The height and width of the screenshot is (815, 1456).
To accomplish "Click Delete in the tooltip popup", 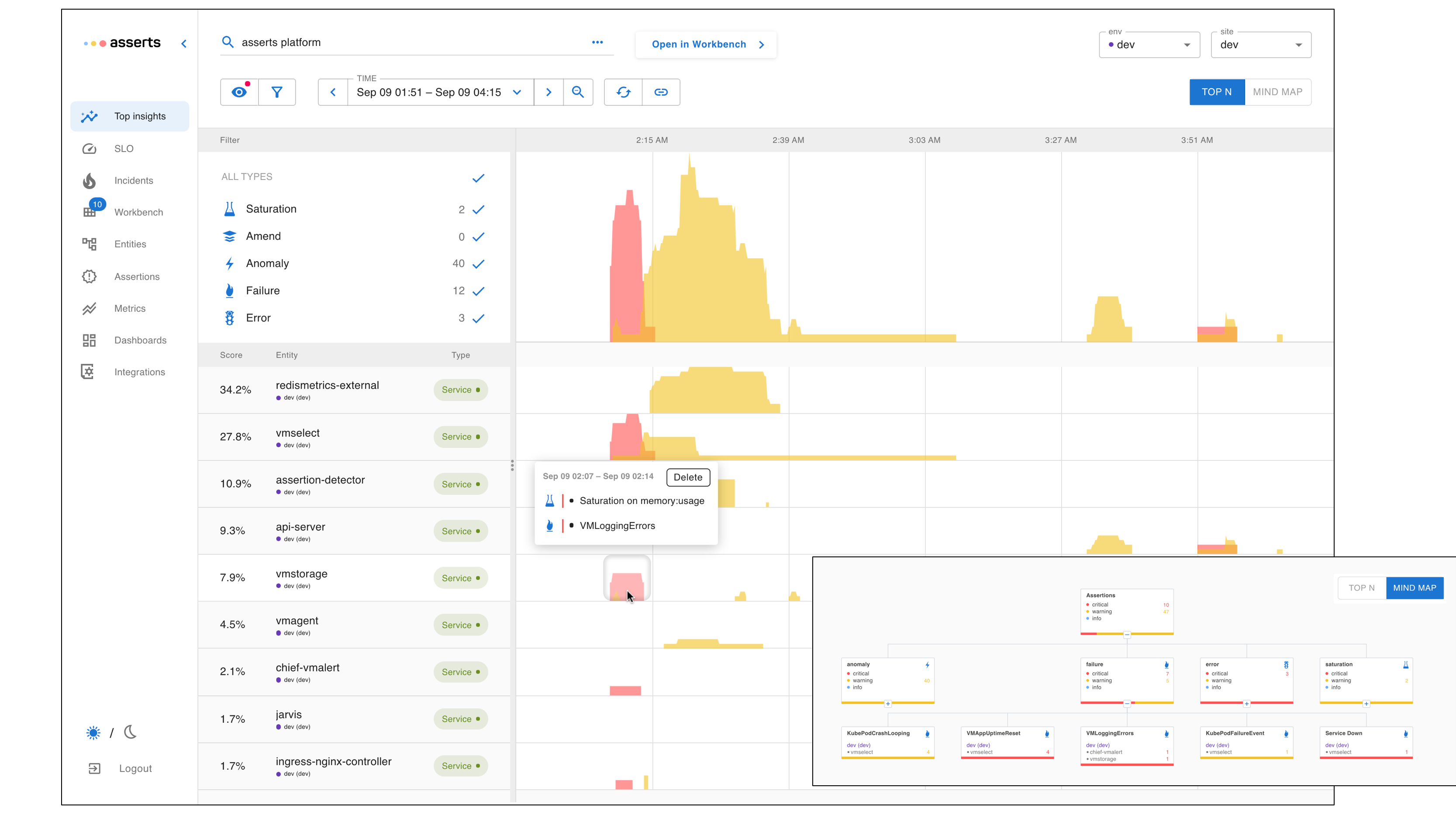I will (687, 477).
